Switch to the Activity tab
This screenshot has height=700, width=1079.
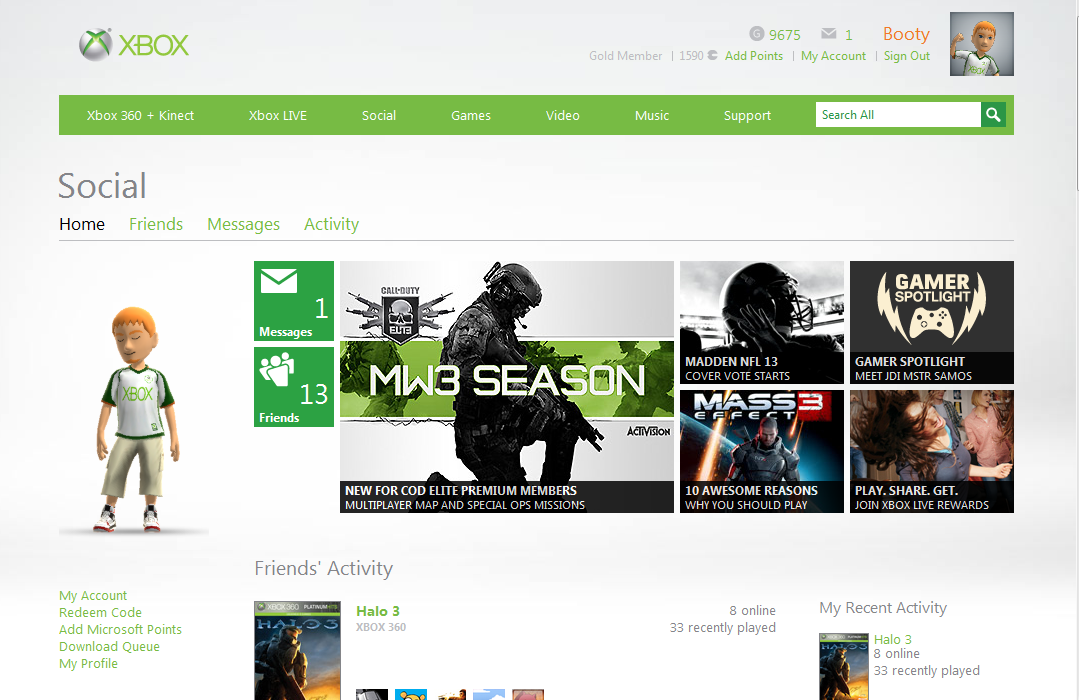coord(332,224)
